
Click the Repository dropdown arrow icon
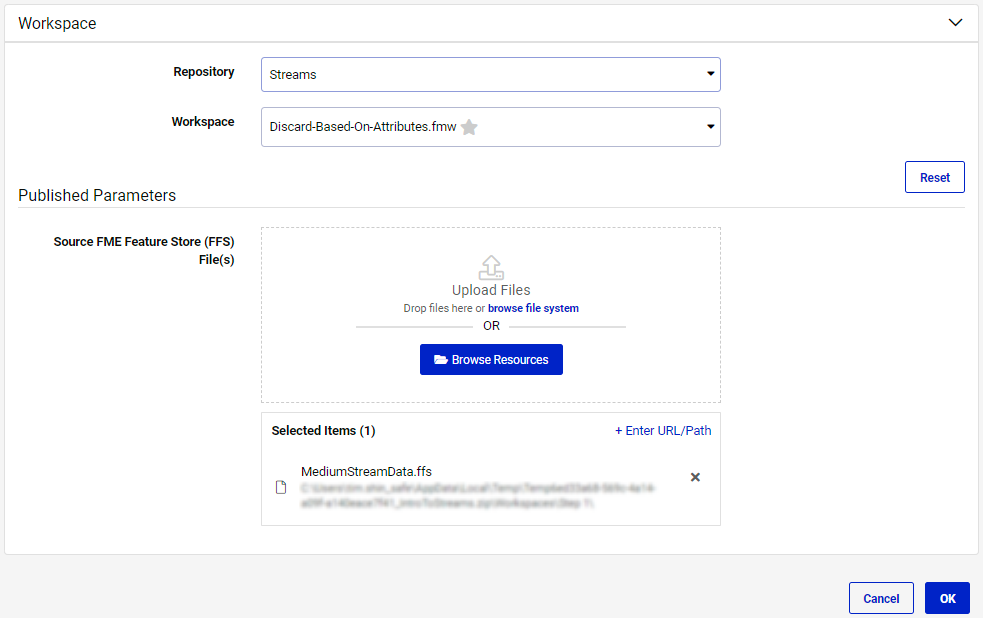(710, 74)
